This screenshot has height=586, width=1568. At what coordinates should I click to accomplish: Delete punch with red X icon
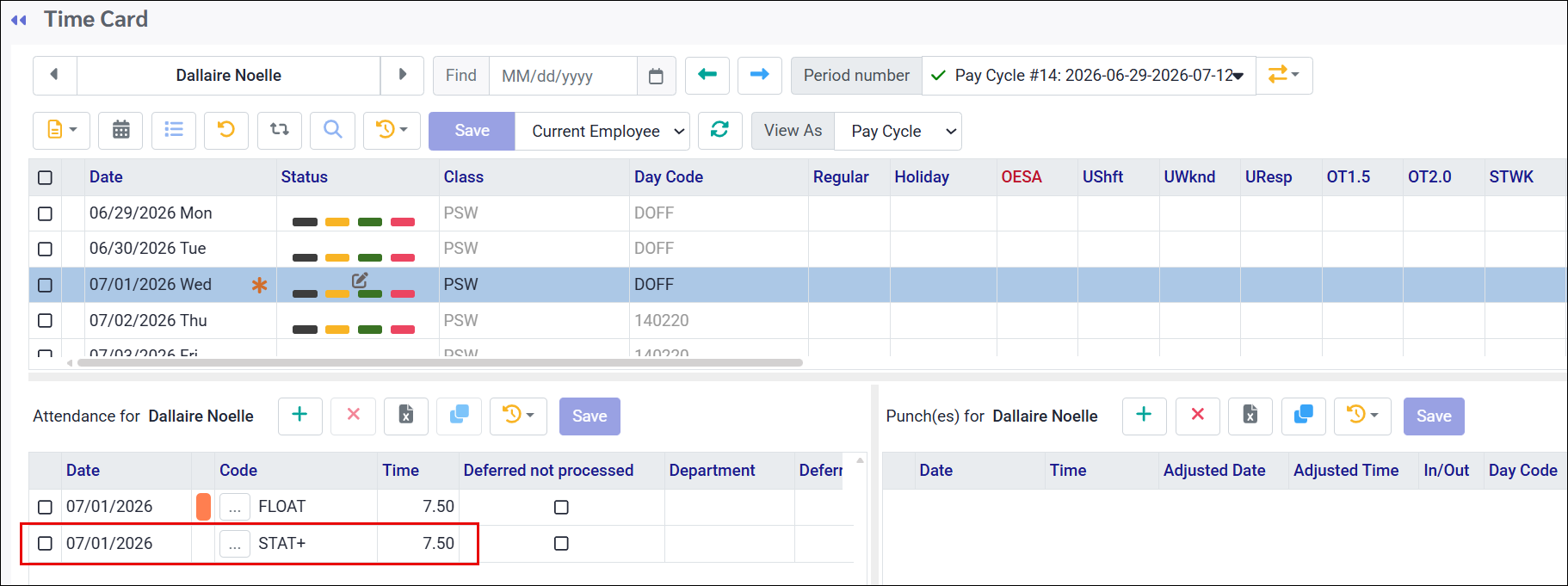(x=1198, y=416)
